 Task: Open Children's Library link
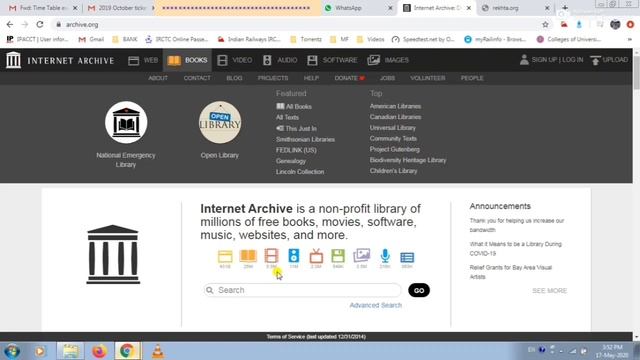tap(393, 171)
